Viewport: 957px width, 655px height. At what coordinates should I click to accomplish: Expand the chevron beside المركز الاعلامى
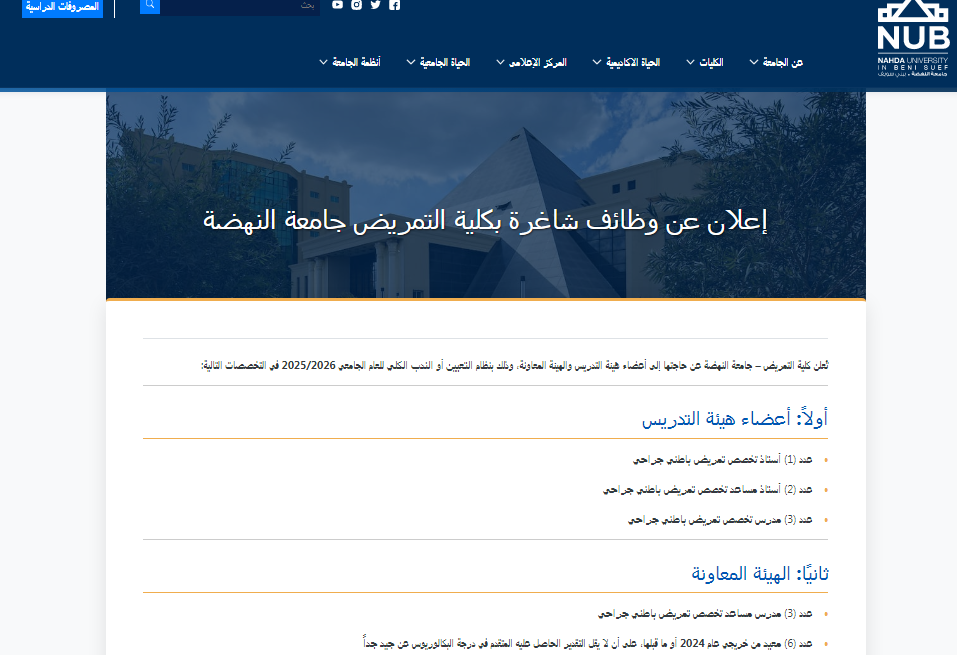(500, 62)
